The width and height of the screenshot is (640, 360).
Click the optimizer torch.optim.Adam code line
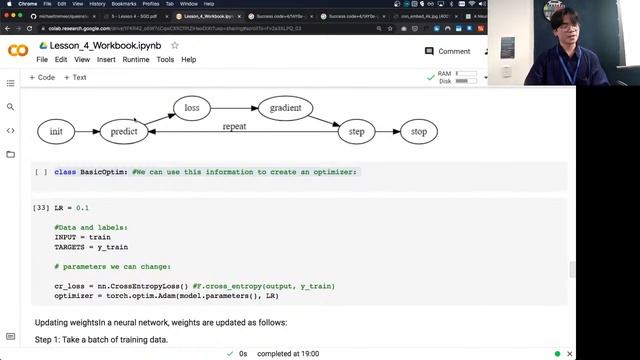167,296
